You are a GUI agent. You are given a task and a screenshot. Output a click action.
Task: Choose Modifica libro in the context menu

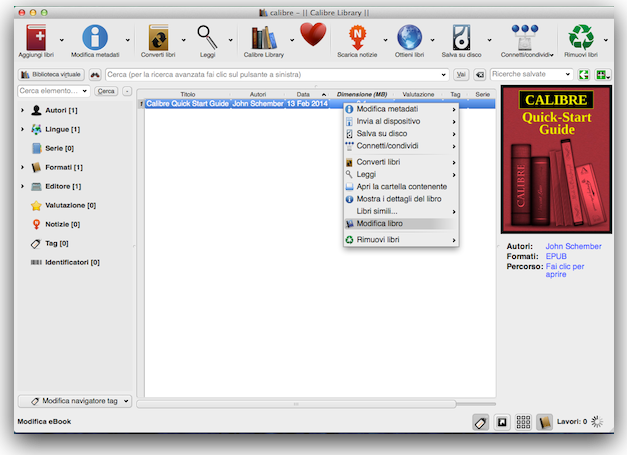401,224
